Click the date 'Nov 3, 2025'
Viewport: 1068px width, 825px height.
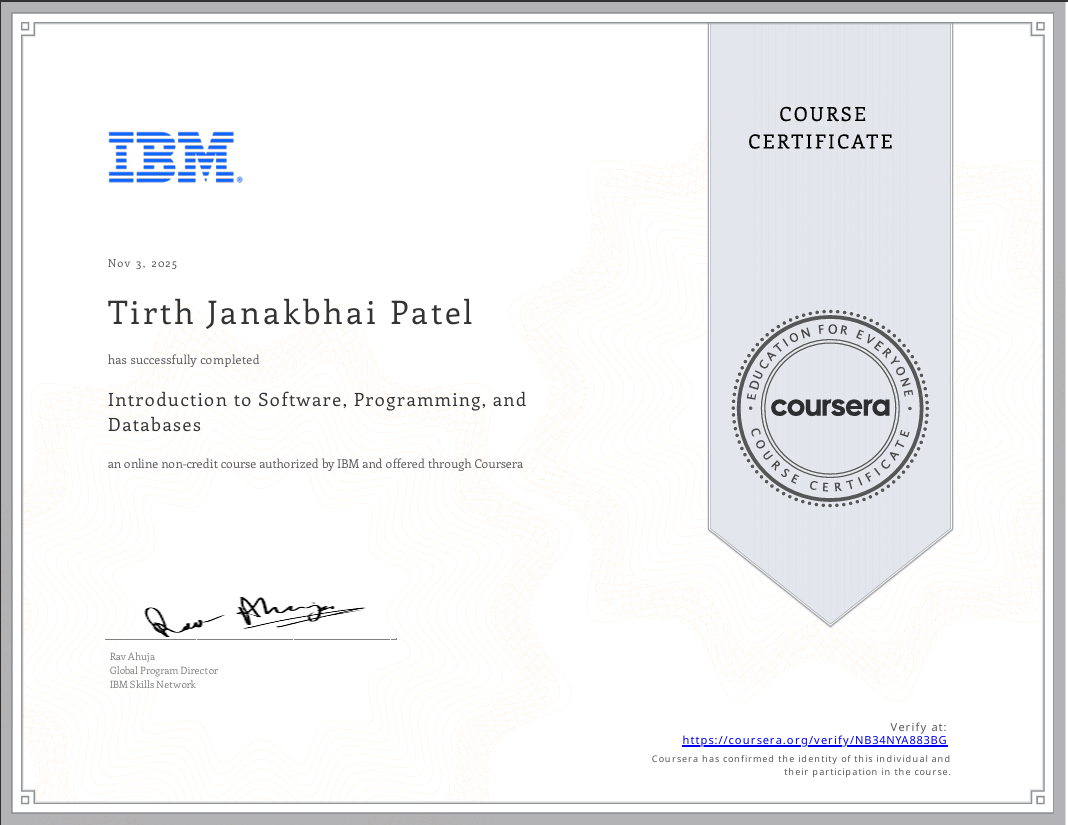pos(142,263)
